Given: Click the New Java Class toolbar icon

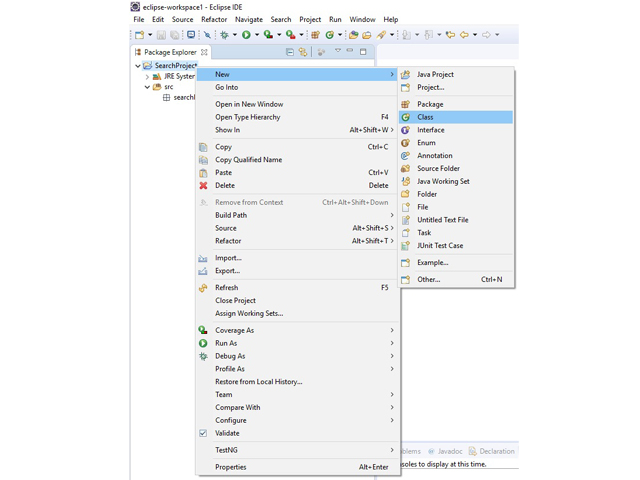Looking at the screenshot, I should click(x=329, y=35).
